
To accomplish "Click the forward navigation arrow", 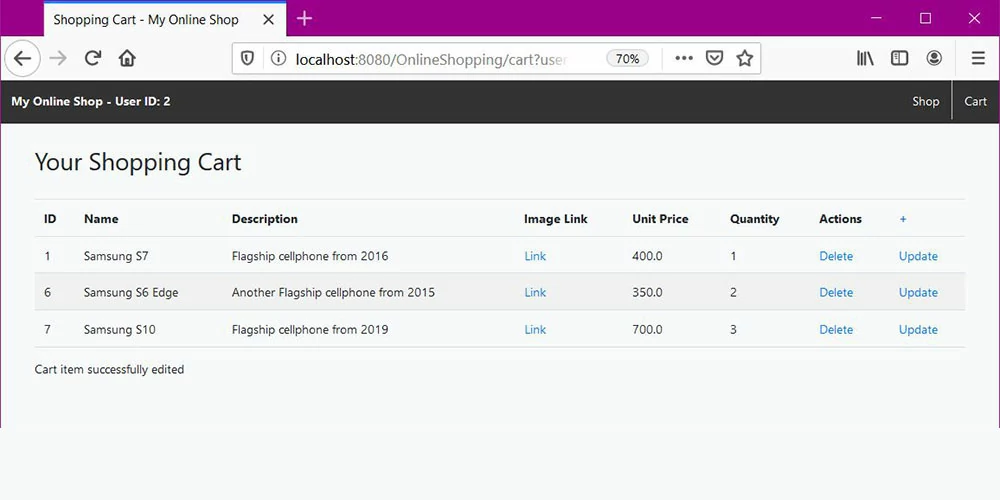I will click(58, 59).
